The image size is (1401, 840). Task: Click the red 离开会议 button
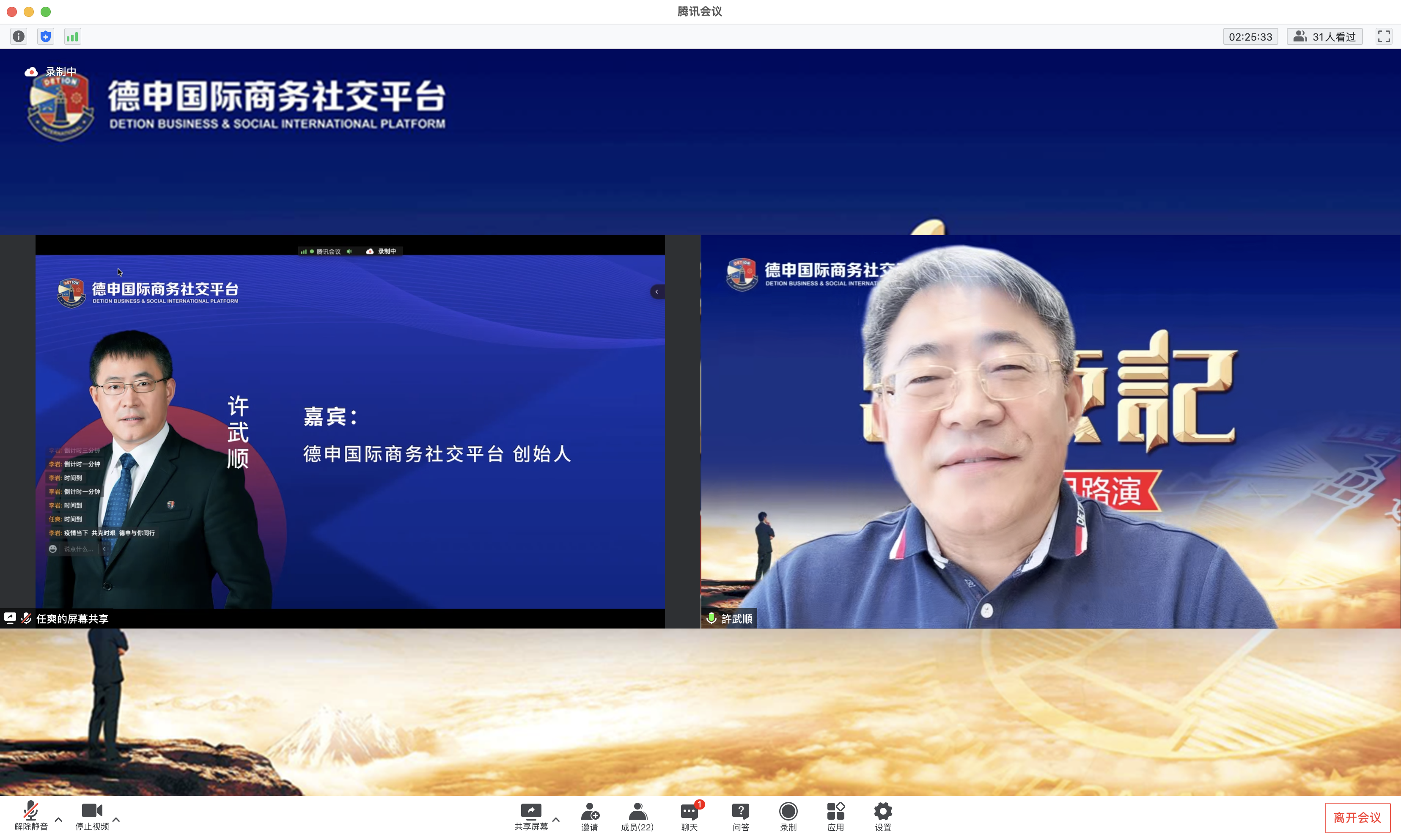1357,818
